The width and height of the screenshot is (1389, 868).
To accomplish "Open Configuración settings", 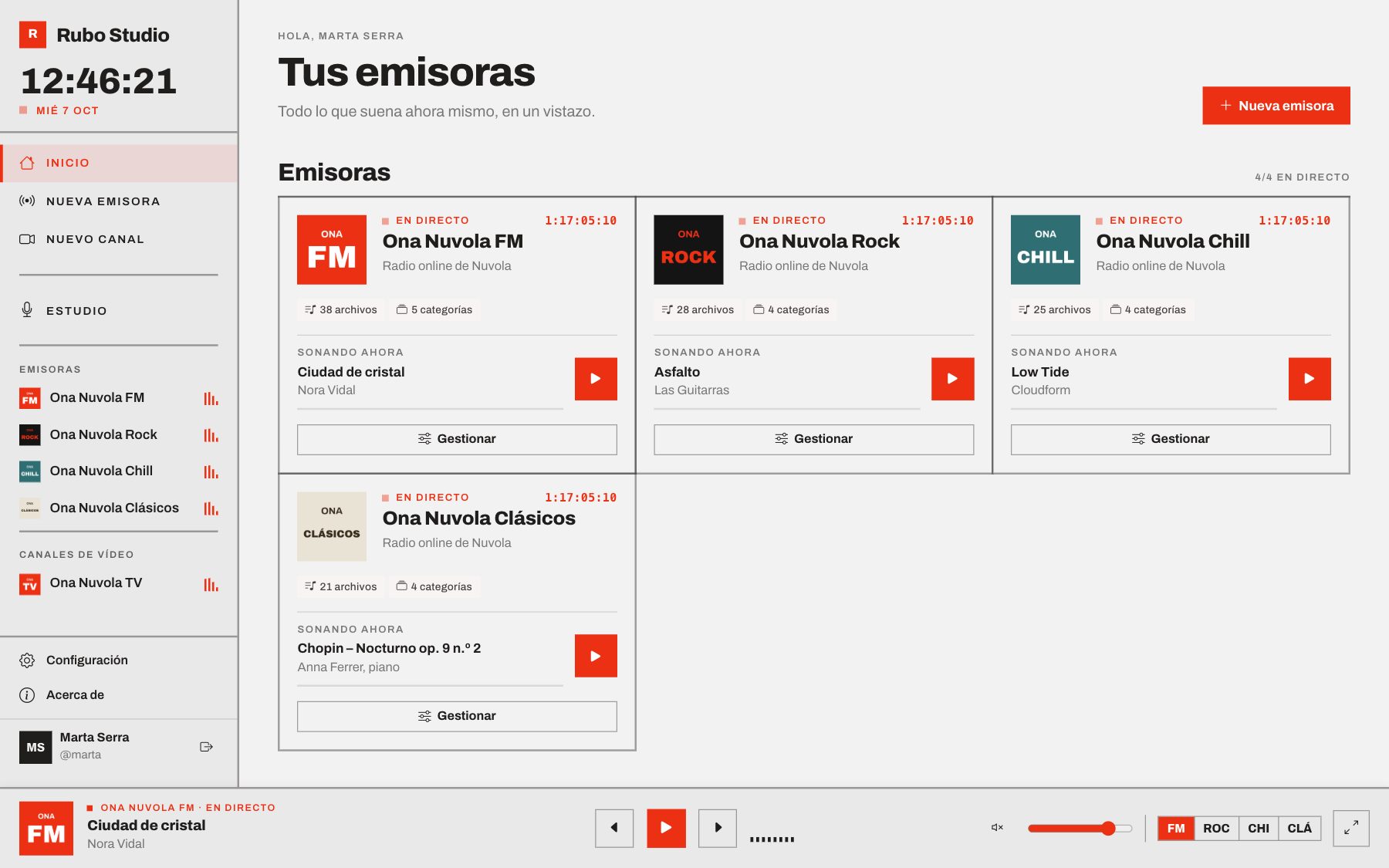I will [x=120, y=660].
